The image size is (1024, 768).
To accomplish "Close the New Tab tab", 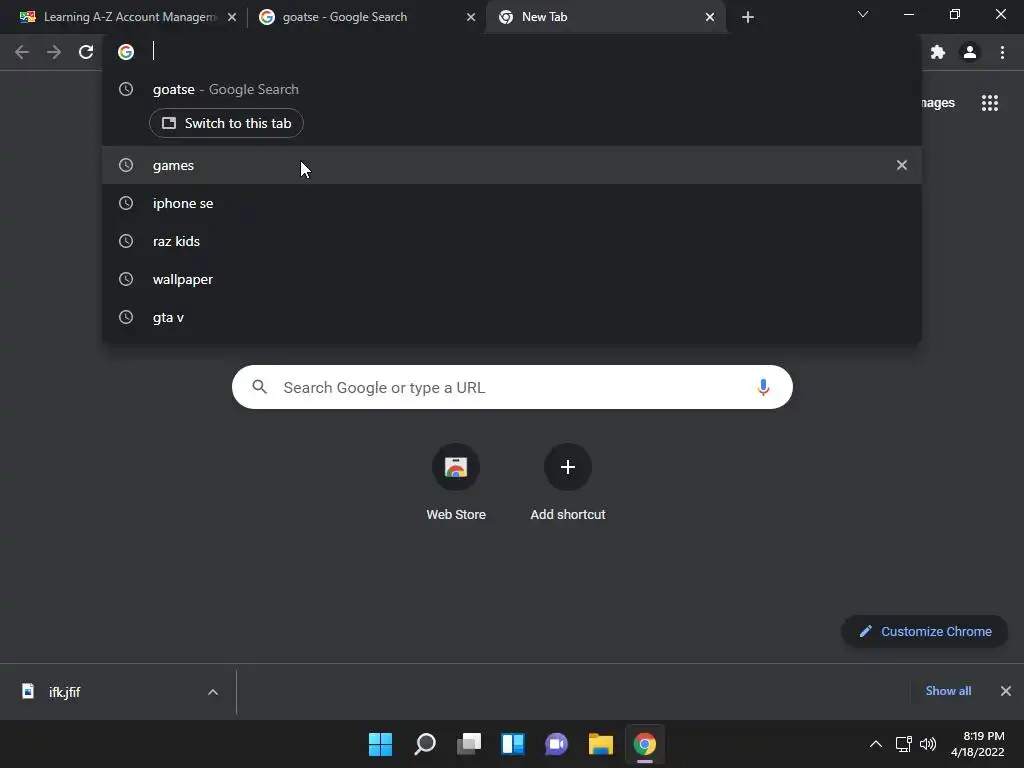I will coord(710,17).
